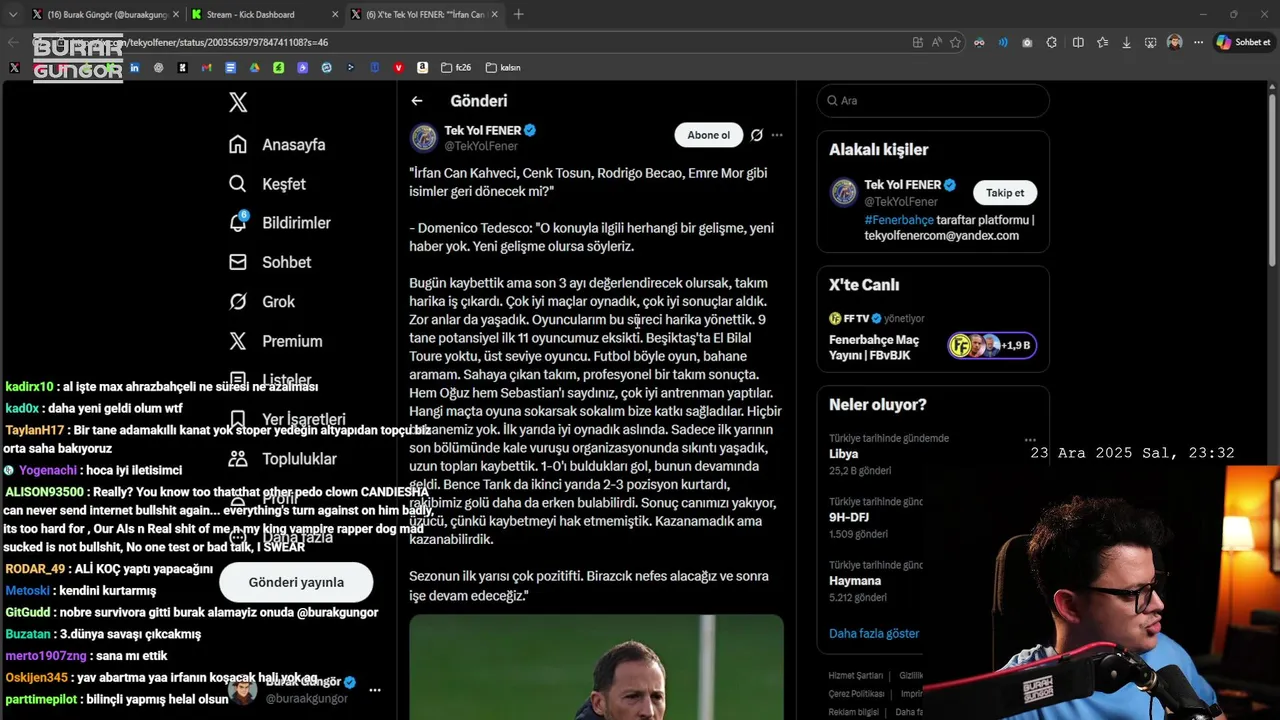Click chat user kadirx10's name
Viewport: 1280px width, 720px height.
29,387
